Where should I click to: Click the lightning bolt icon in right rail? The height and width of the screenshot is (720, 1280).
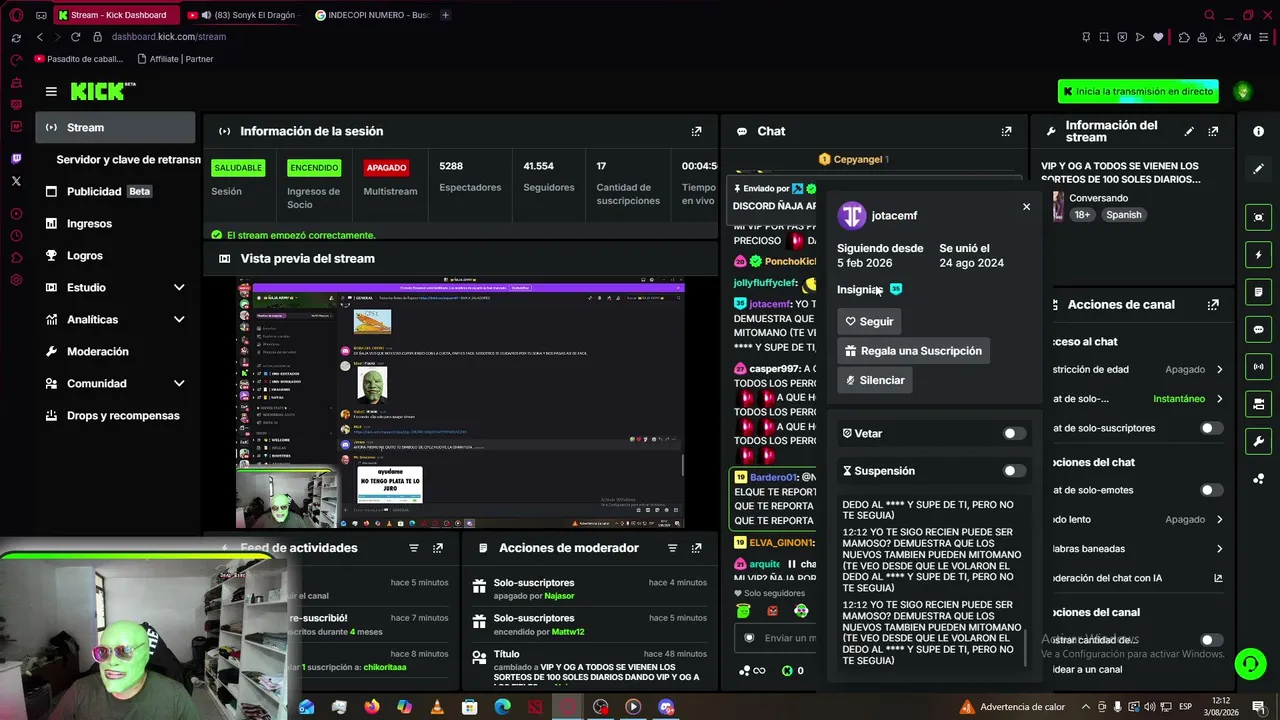pyautogui.click(x=1258, y=255)
